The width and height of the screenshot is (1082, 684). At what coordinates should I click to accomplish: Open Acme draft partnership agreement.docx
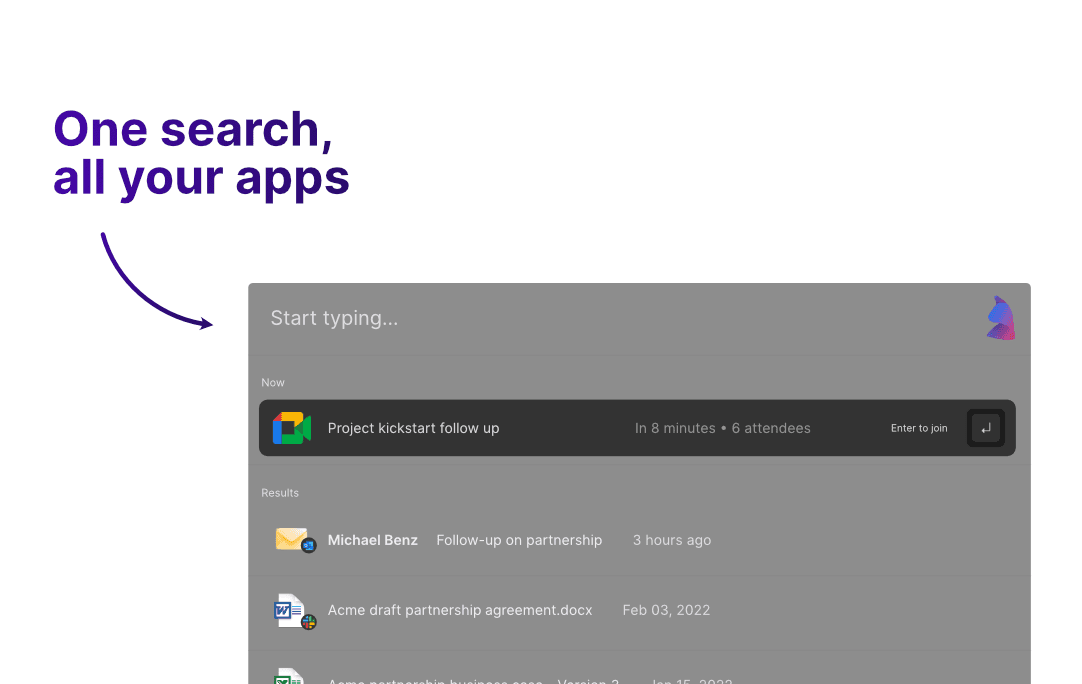coord(460,610)
